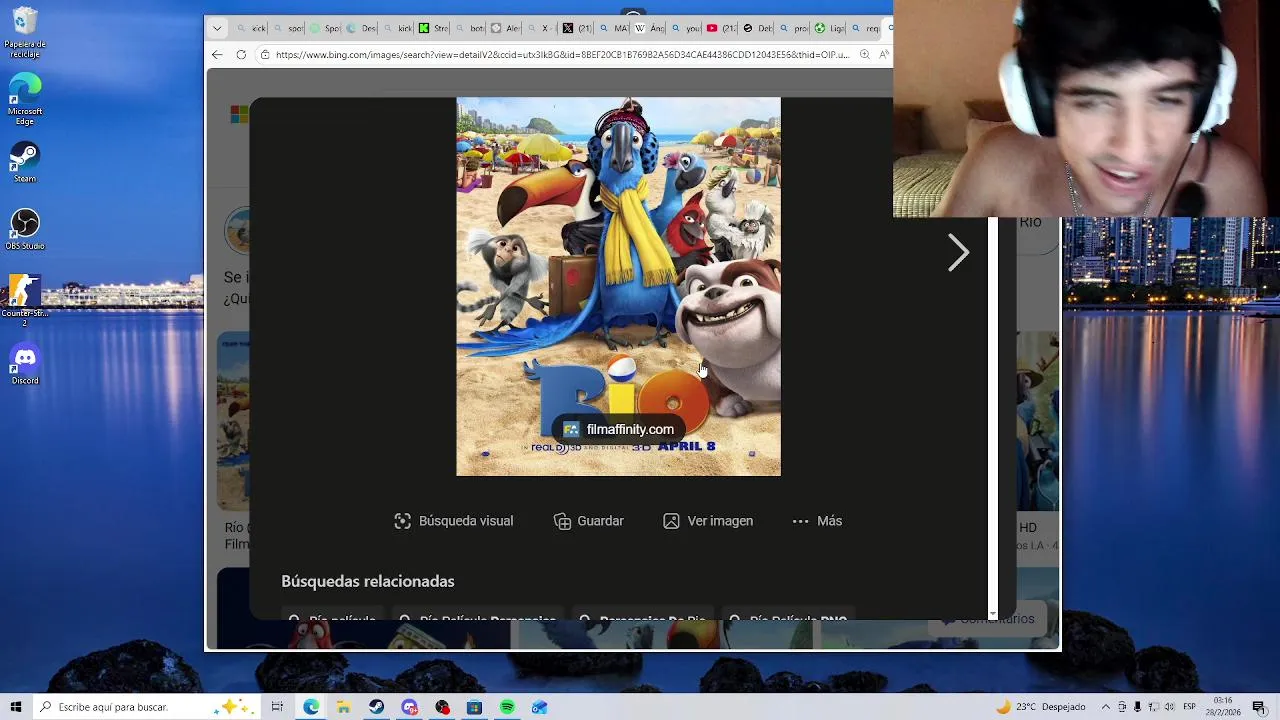
Task: Open the Microsoft Edge desktop shortcut
Action: [x=25, y=100]
